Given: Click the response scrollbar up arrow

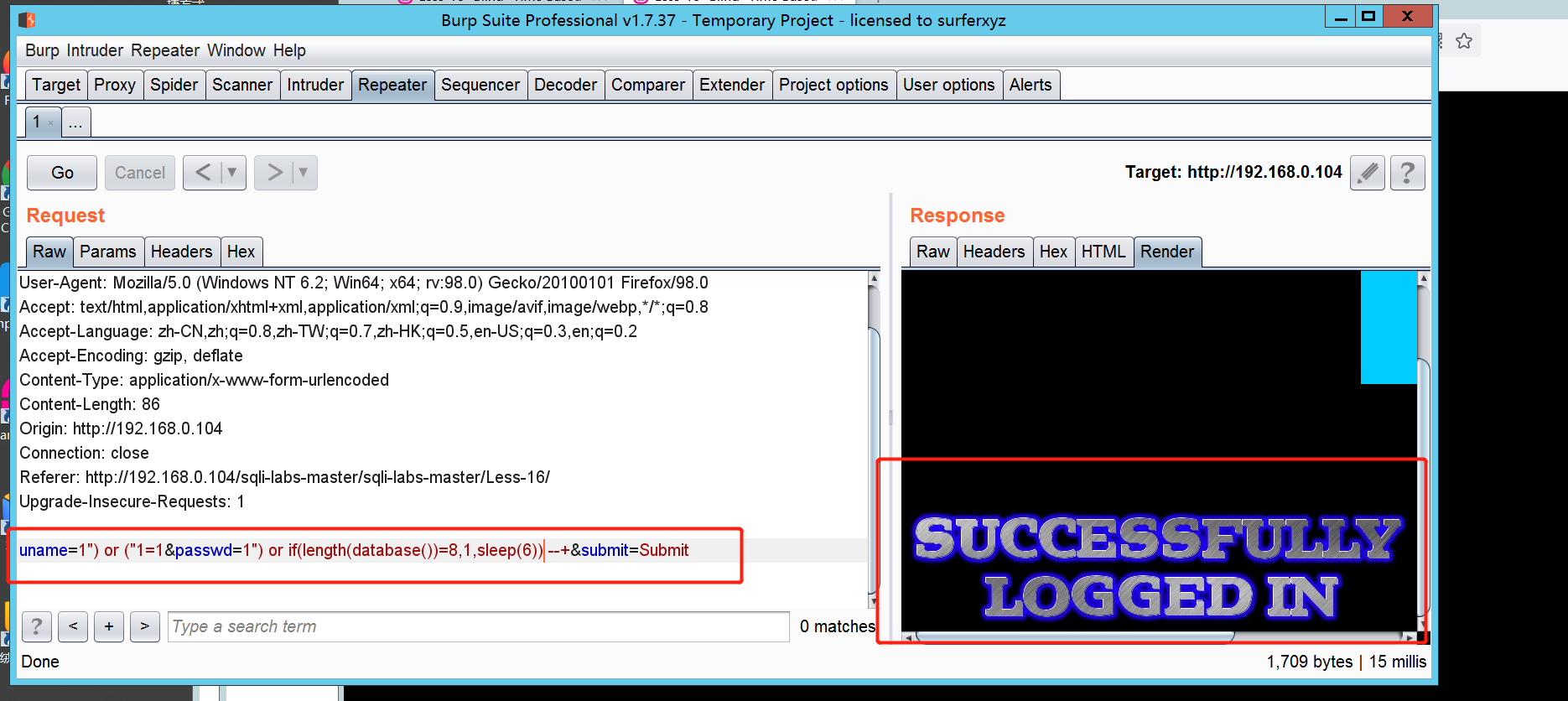Looking at the screenshot, I should coord(1423,278).
